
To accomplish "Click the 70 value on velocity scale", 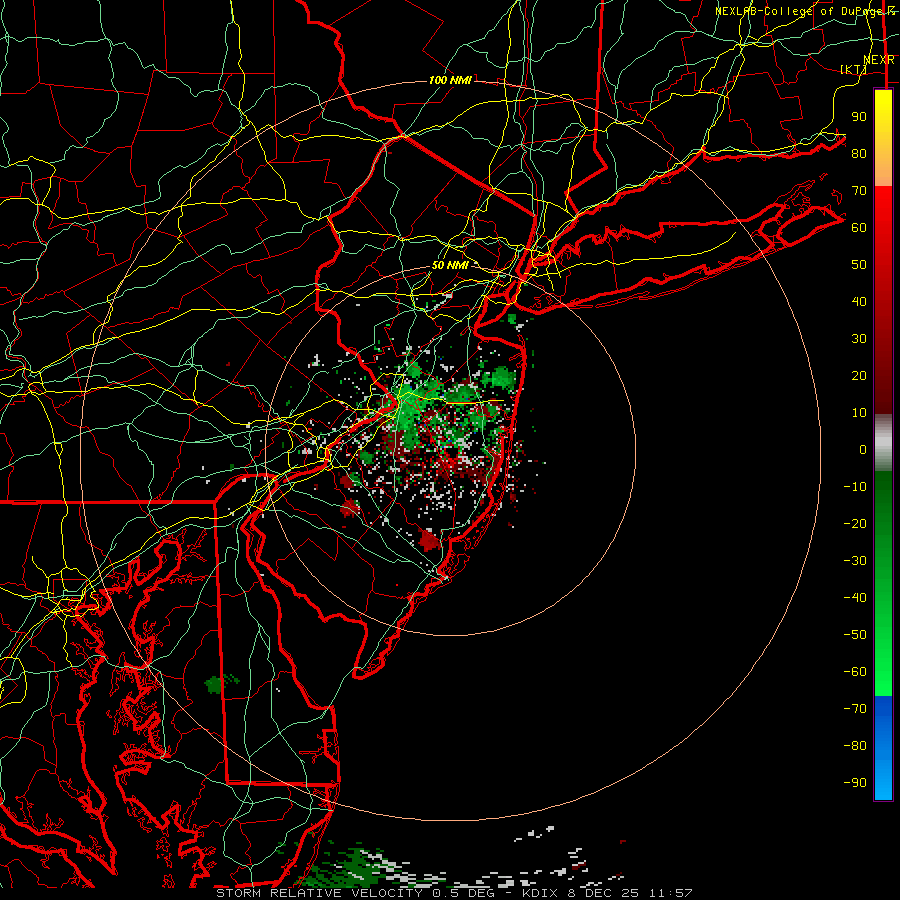I will tap(859, 191).
